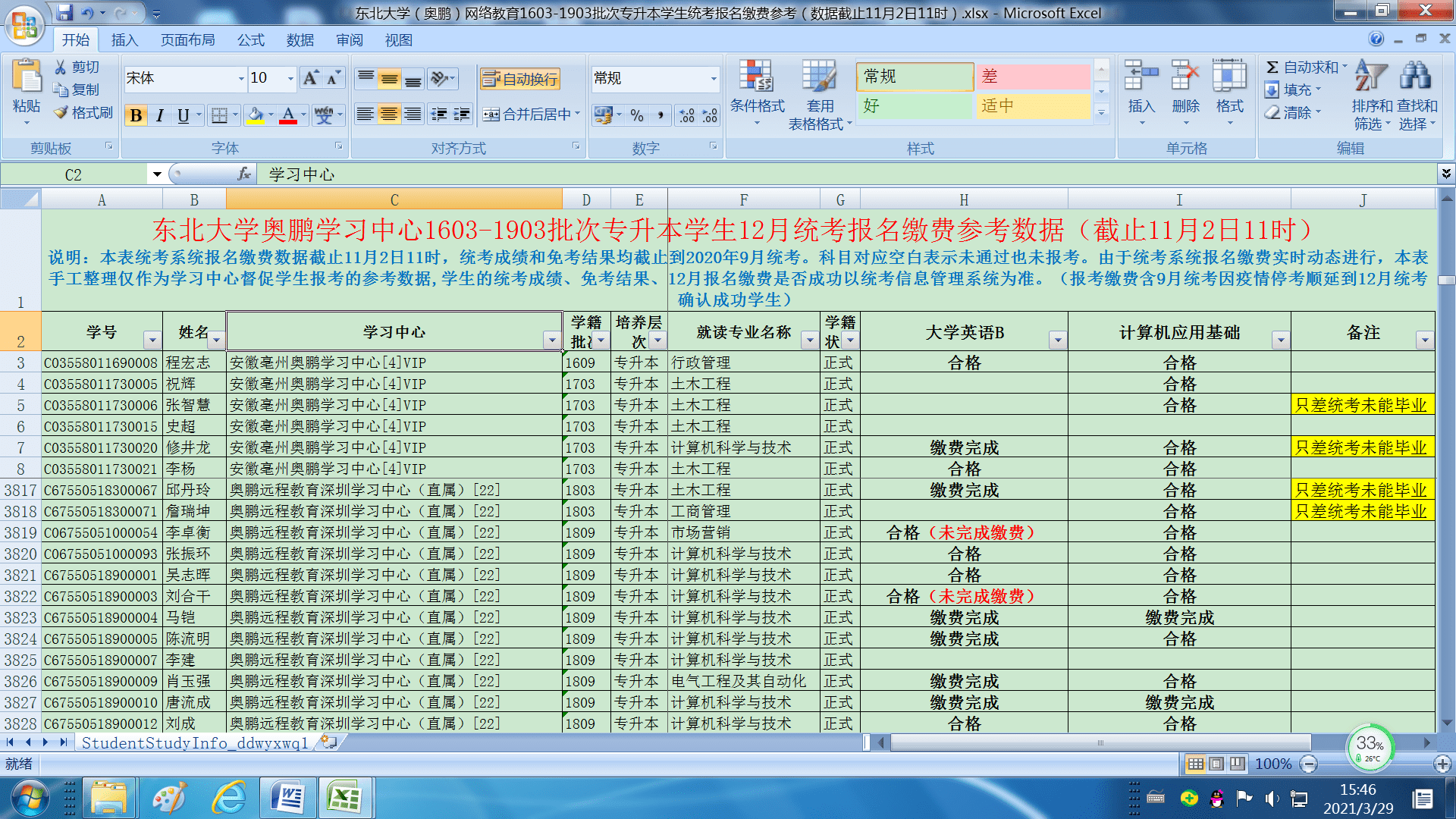Click the percent style icon
Screen dimensions: 1456x819
(x=637, y=115)
